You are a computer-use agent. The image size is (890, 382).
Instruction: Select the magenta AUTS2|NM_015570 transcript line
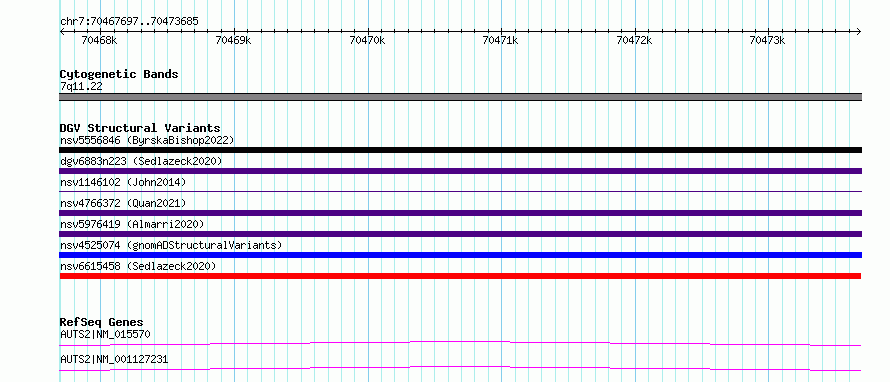460,343
